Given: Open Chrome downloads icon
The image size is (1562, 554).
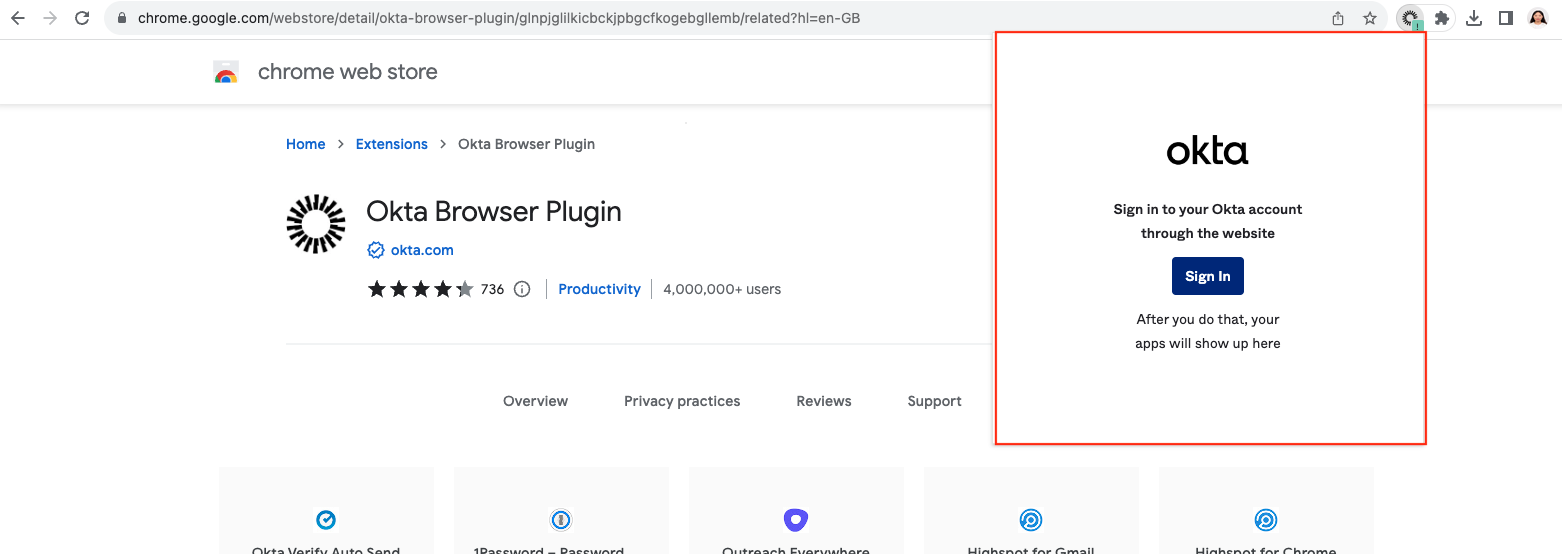Looking at the screenshot, I should [x=1473, y=18].
